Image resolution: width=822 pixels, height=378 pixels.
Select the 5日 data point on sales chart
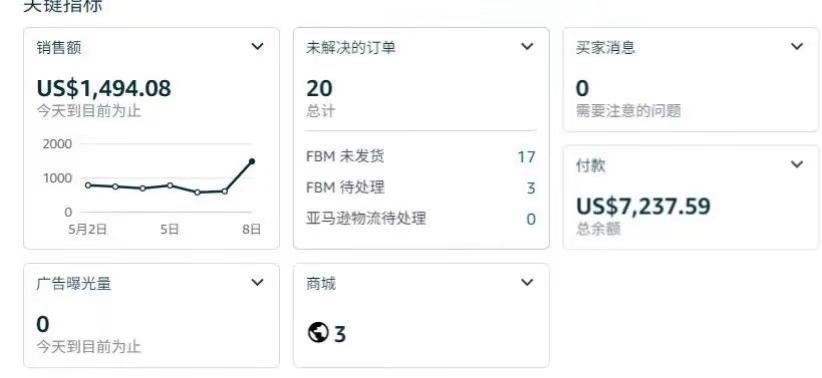pos(170,185)
